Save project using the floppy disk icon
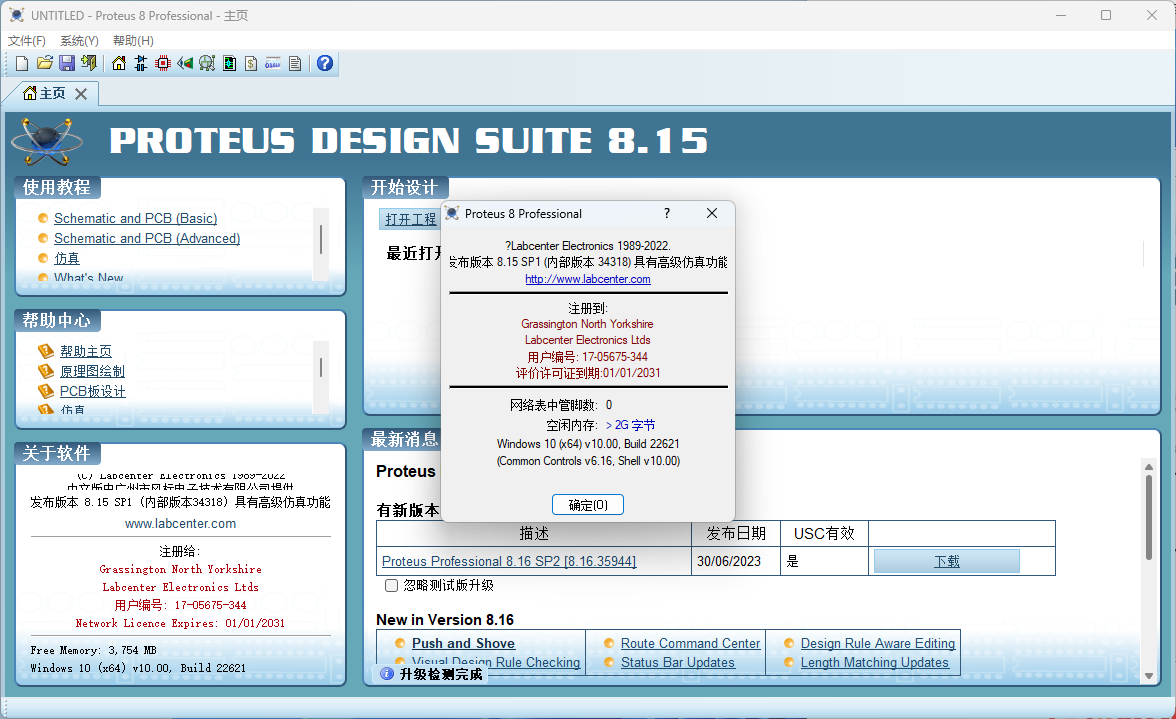The height and width of the screenshot is (719, 1176). tap(67, 64)
